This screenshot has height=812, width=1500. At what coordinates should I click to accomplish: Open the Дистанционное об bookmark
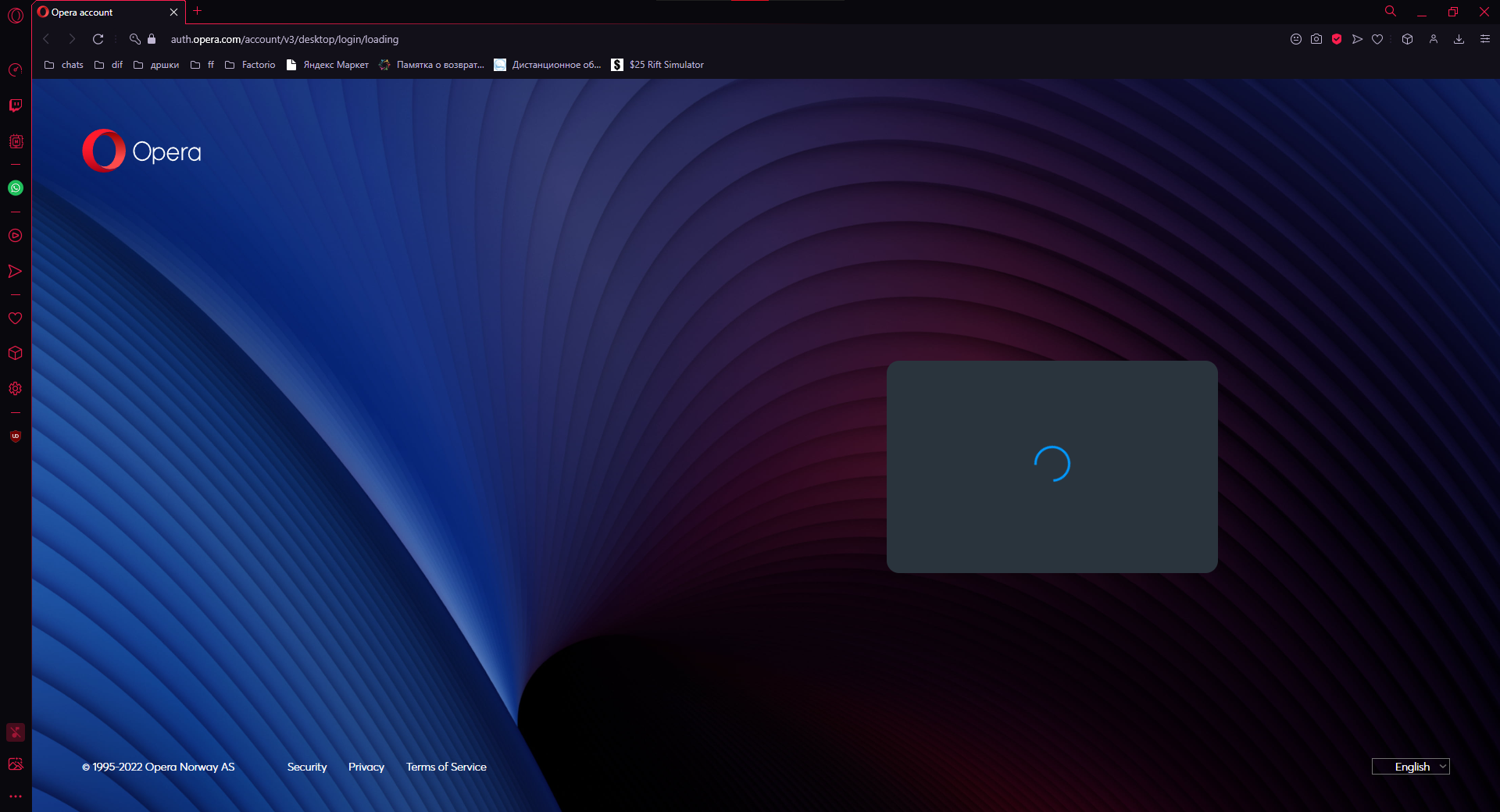[x=548, y=65]
